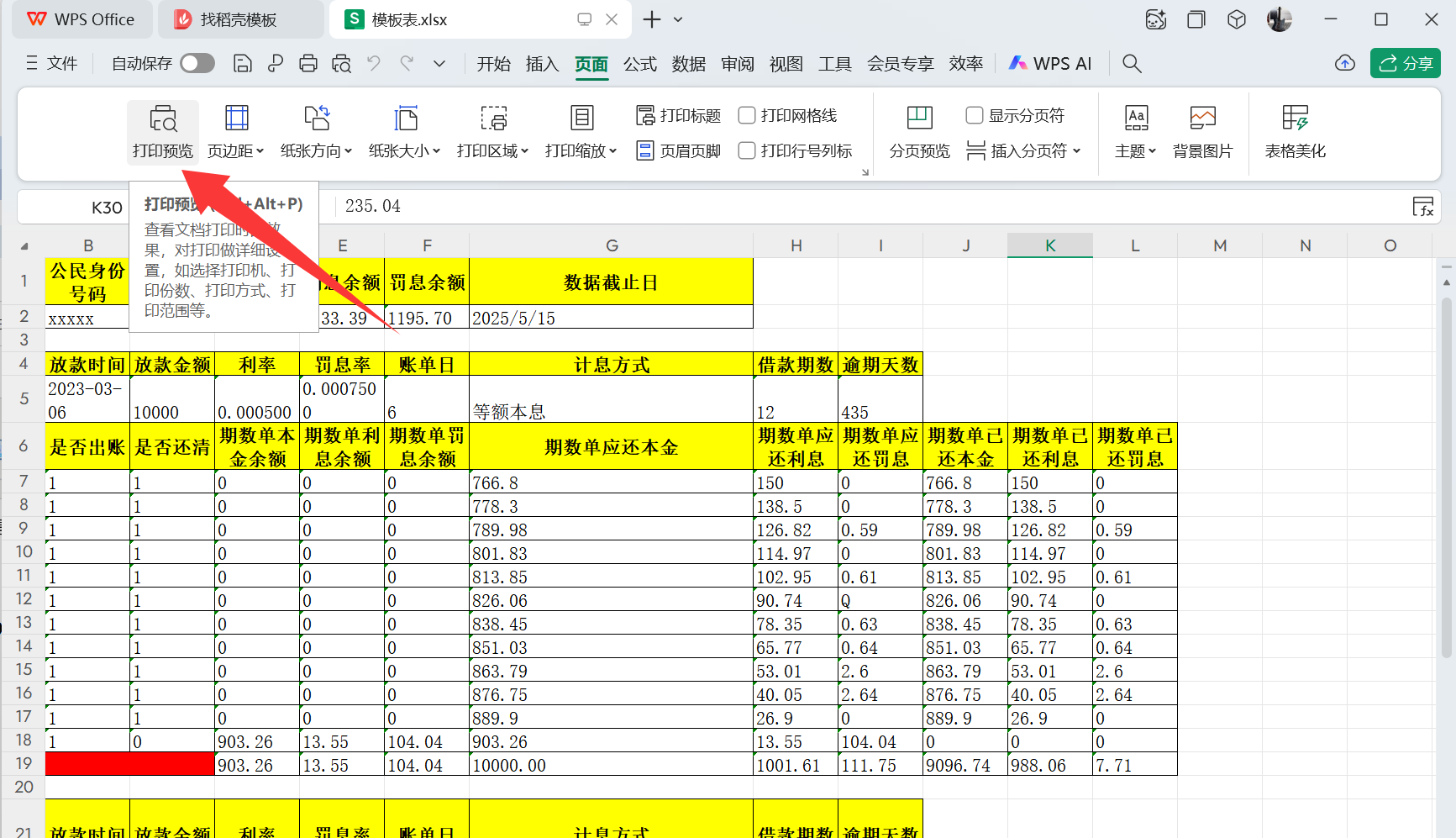
Task: Click the print preview quick-access icon
Action: 341,63
